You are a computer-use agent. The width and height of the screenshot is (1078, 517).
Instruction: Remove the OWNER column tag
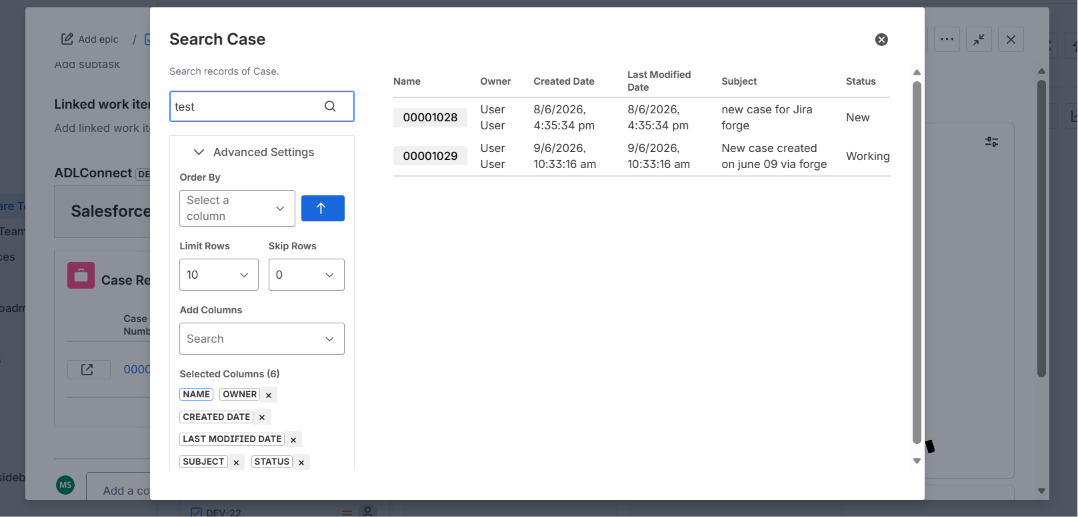click(x=269, y=395)
